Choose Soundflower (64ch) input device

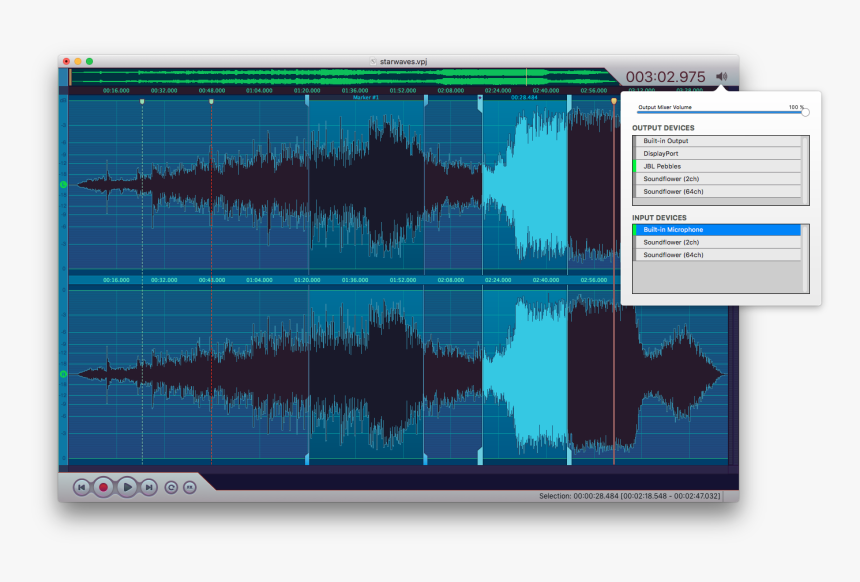point(717,255)
